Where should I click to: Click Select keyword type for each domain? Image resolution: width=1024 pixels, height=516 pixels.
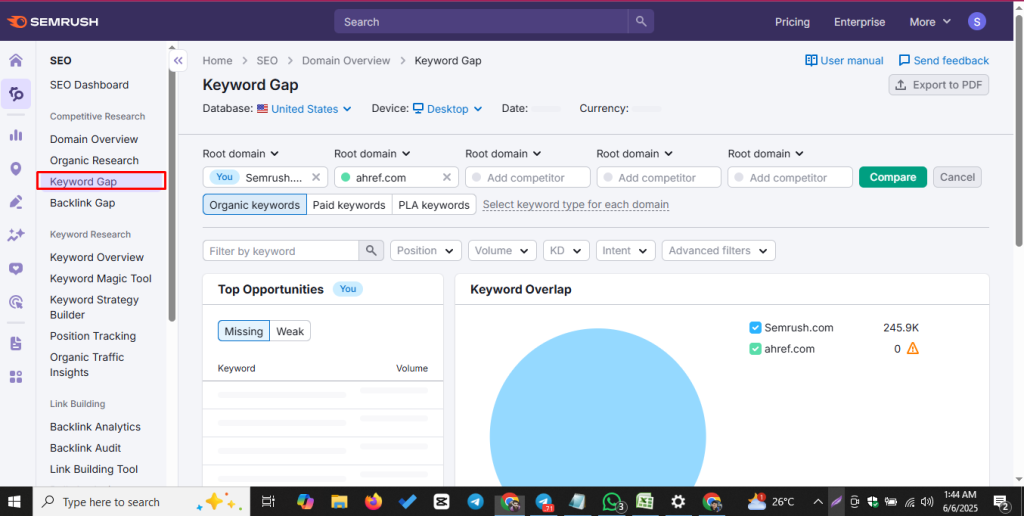point(575,204)
